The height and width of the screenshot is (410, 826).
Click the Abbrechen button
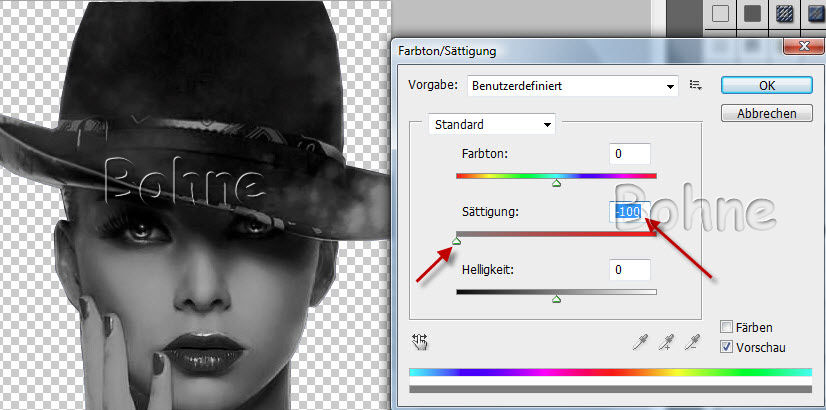point(766,114)
